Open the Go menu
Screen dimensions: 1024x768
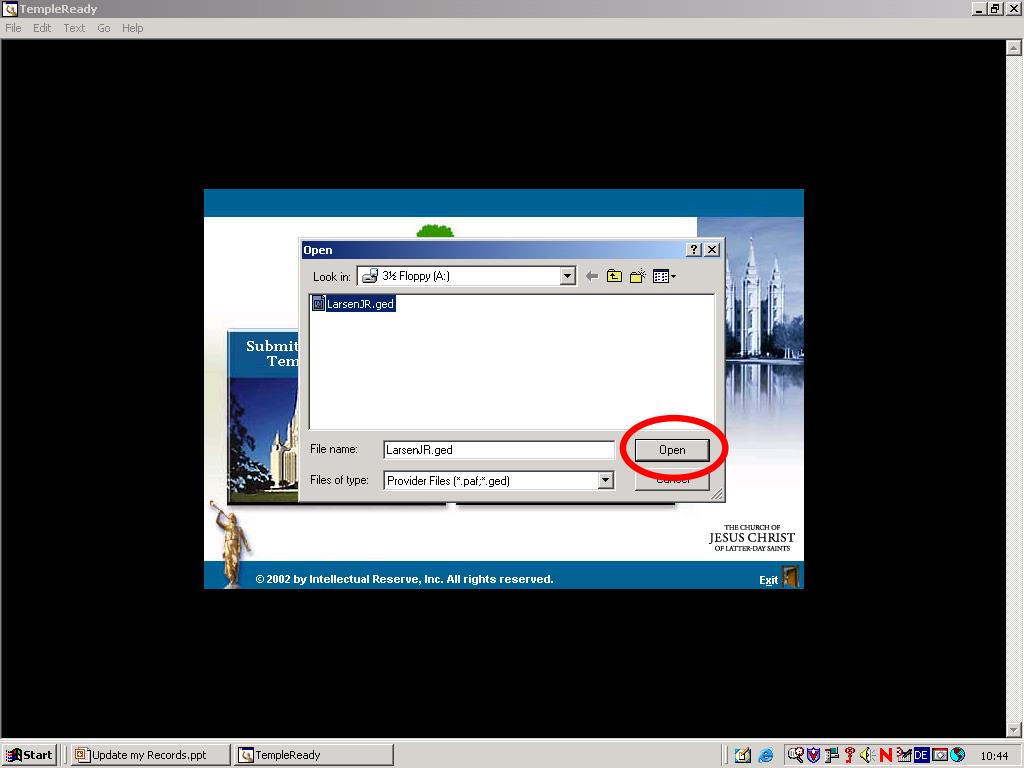tap(103, 28)
